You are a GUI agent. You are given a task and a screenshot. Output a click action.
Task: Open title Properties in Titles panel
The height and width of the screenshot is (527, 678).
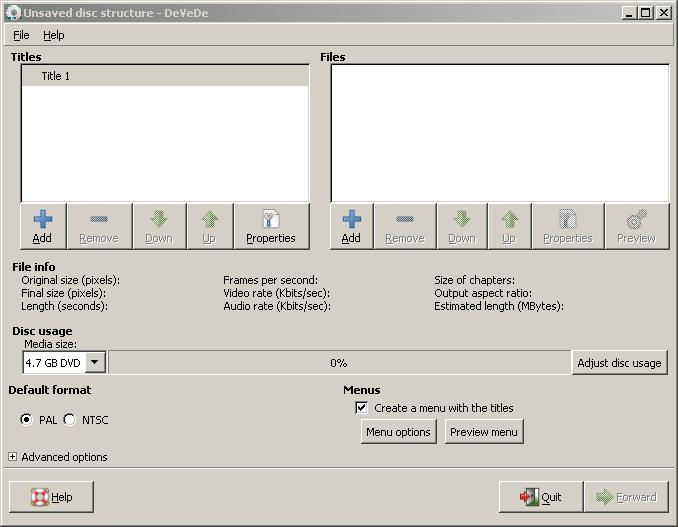click(x=272, y=226)
